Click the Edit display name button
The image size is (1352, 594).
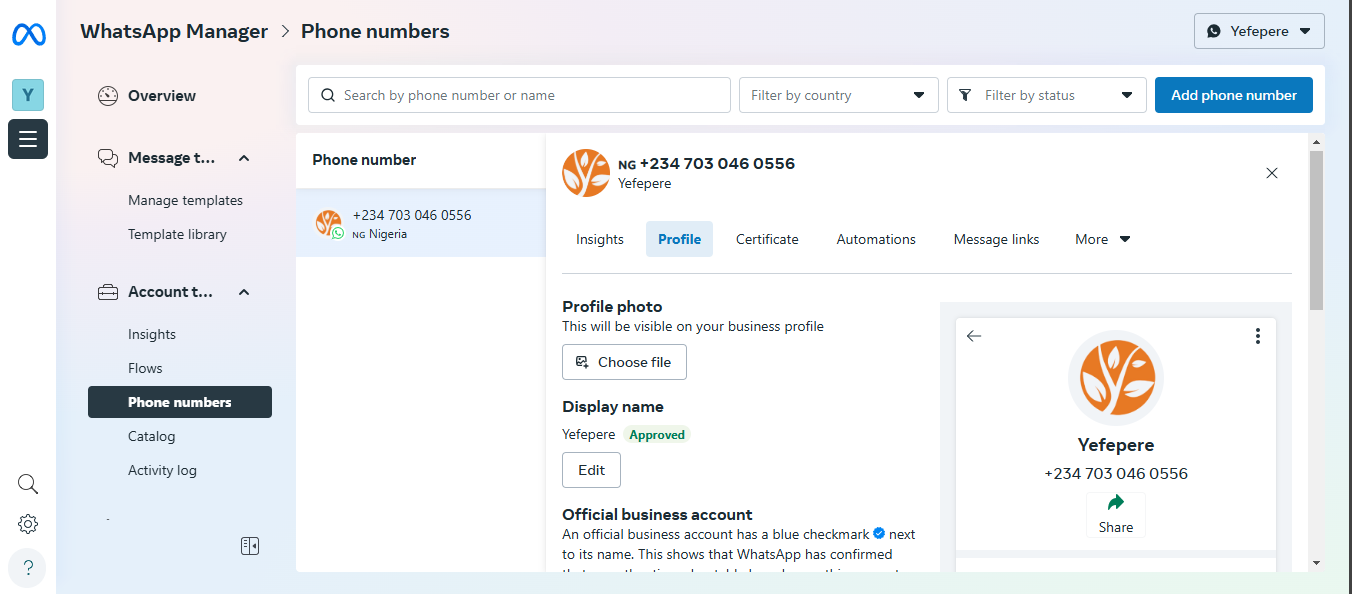coord(591,470)
